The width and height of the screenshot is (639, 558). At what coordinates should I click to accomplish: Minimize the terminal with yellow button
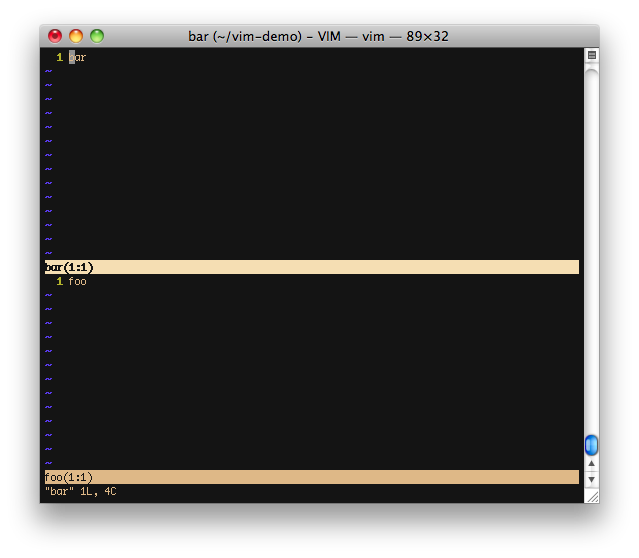76,36
